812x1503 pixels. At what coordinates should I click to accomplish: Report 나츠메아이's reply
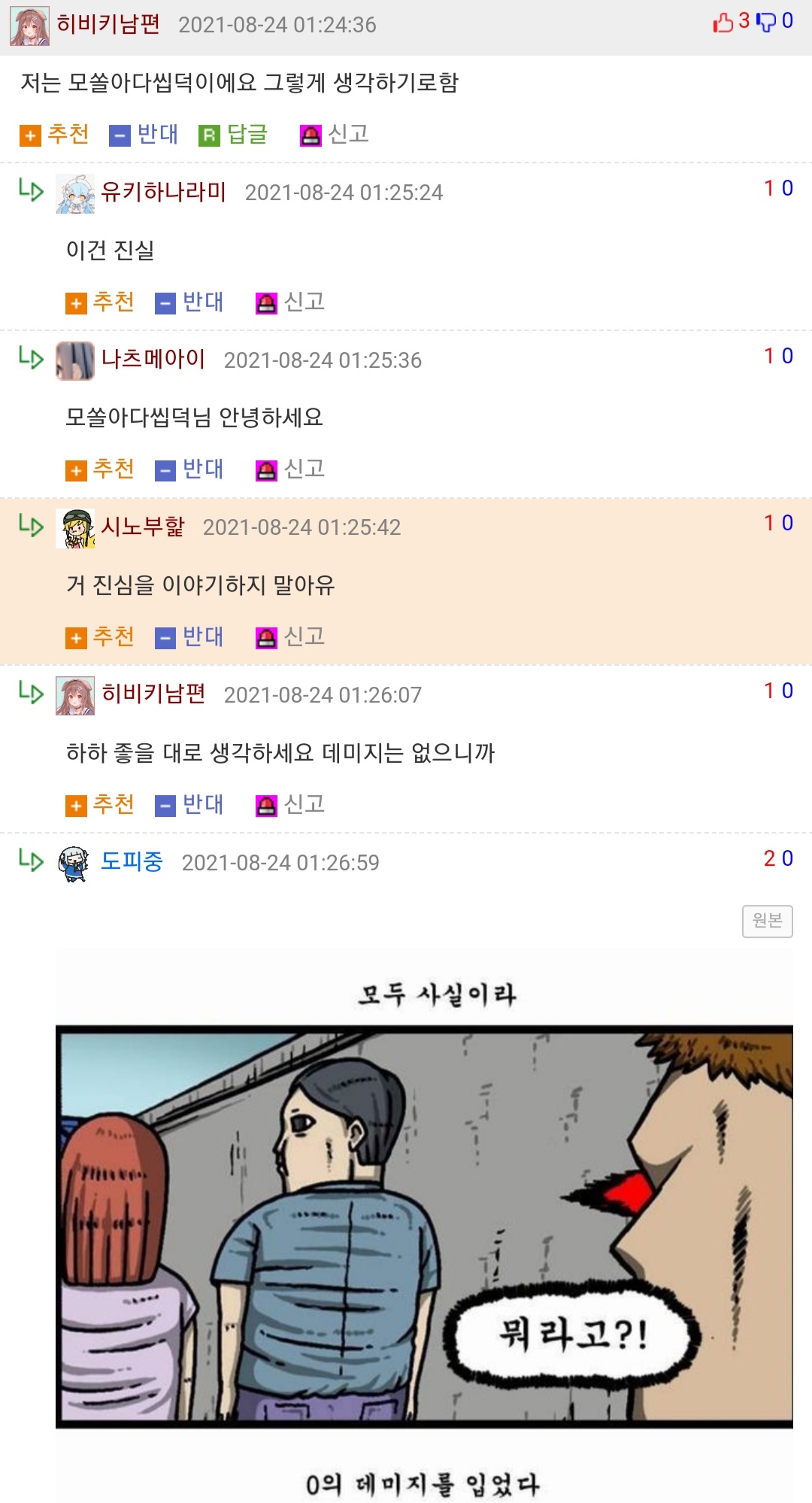tap(290, 469)
